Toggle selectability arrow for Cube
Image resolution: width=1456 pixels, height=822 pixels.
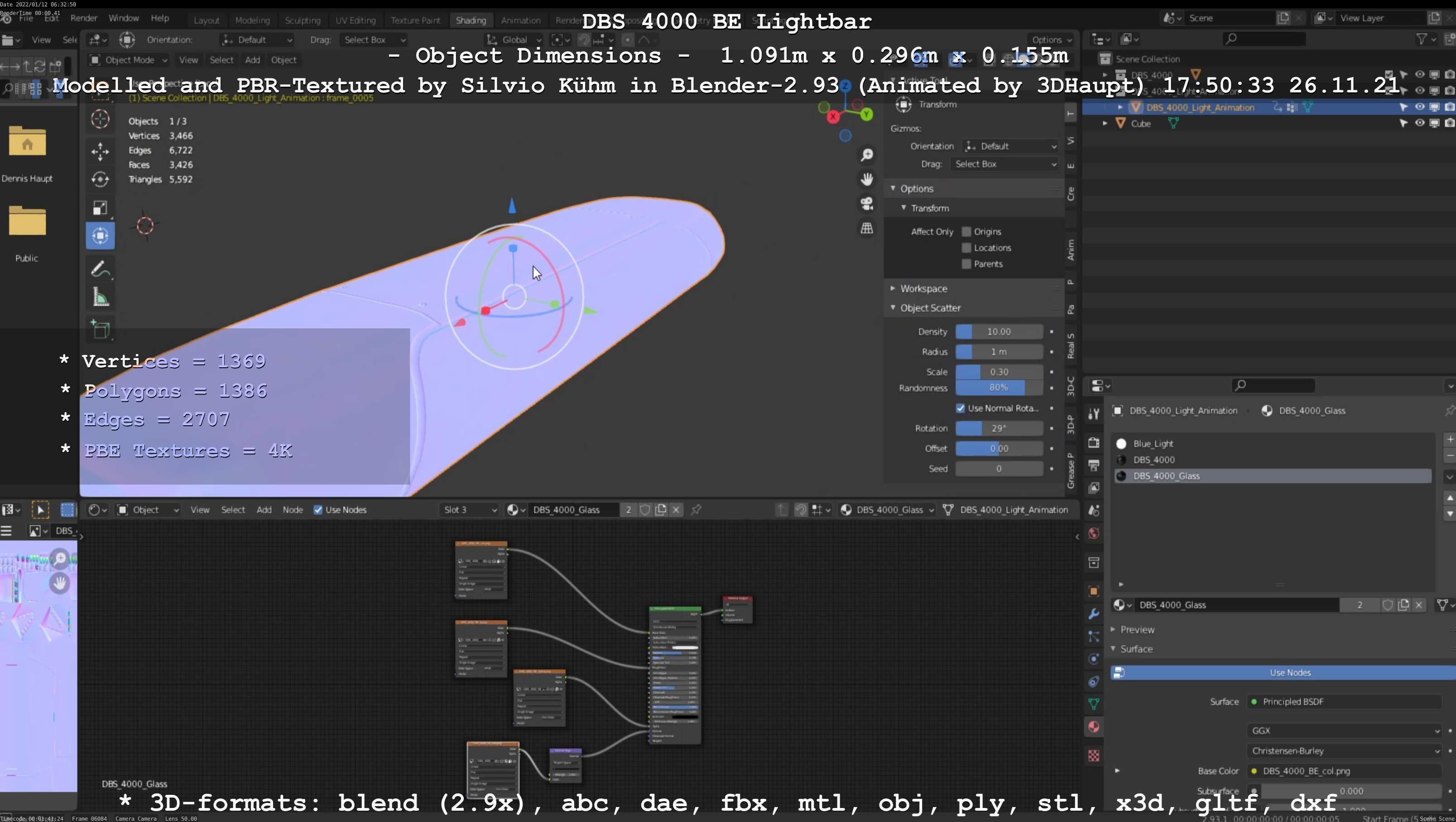point(1404,123)
